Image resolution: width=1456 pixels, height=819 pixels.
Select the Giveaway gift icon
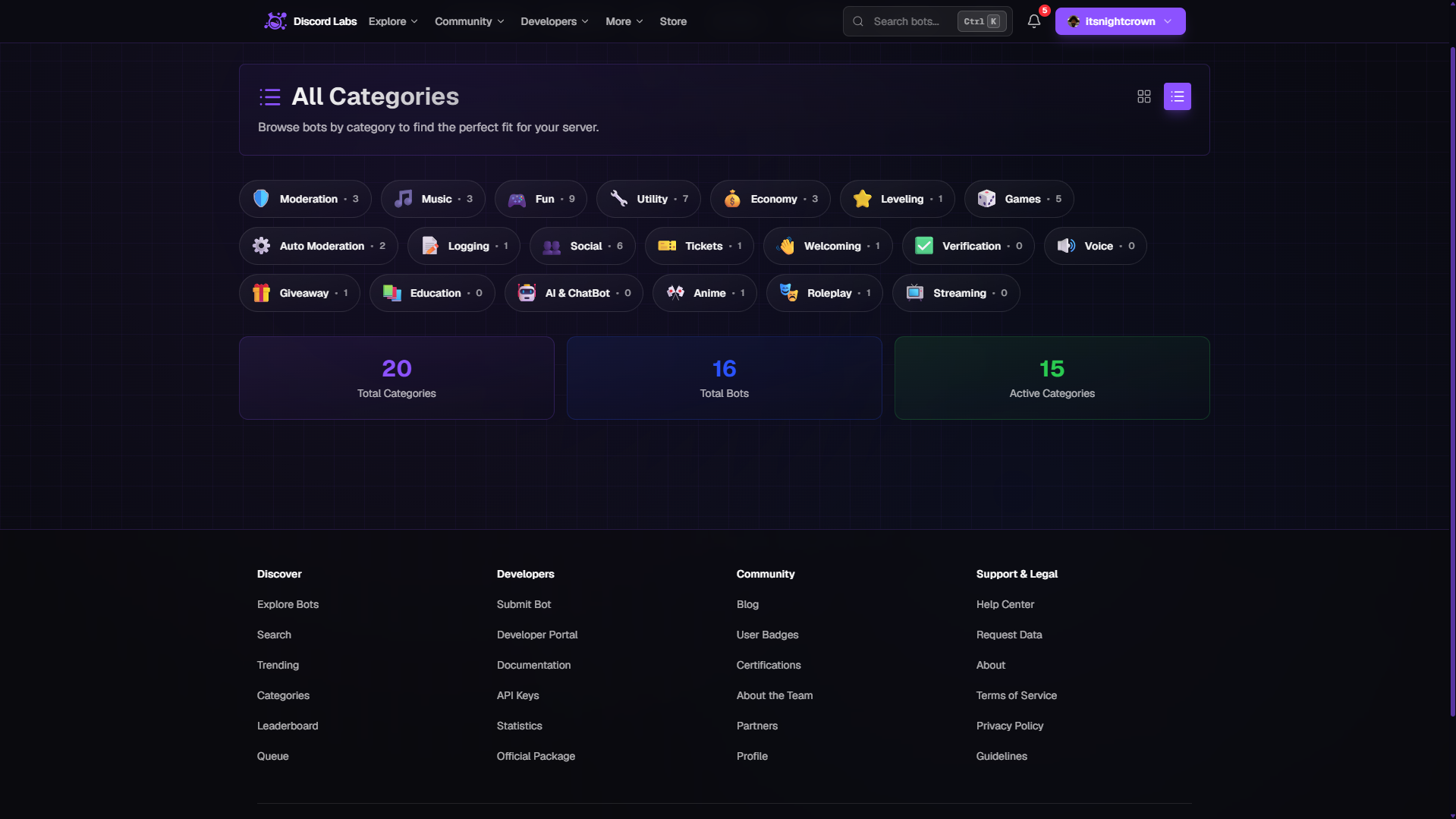click(261, 293)
